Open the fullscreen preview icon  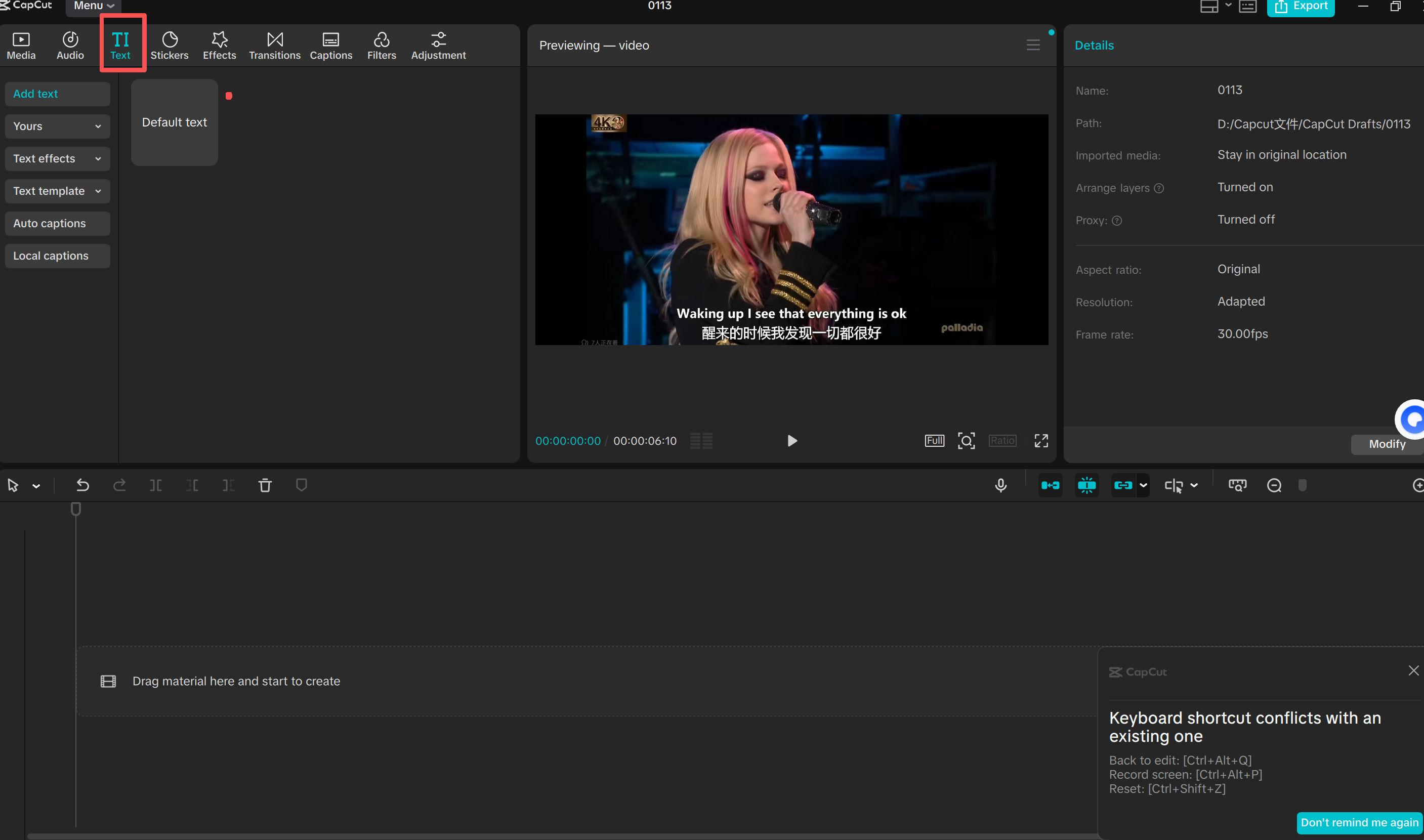pos(1041,440)
